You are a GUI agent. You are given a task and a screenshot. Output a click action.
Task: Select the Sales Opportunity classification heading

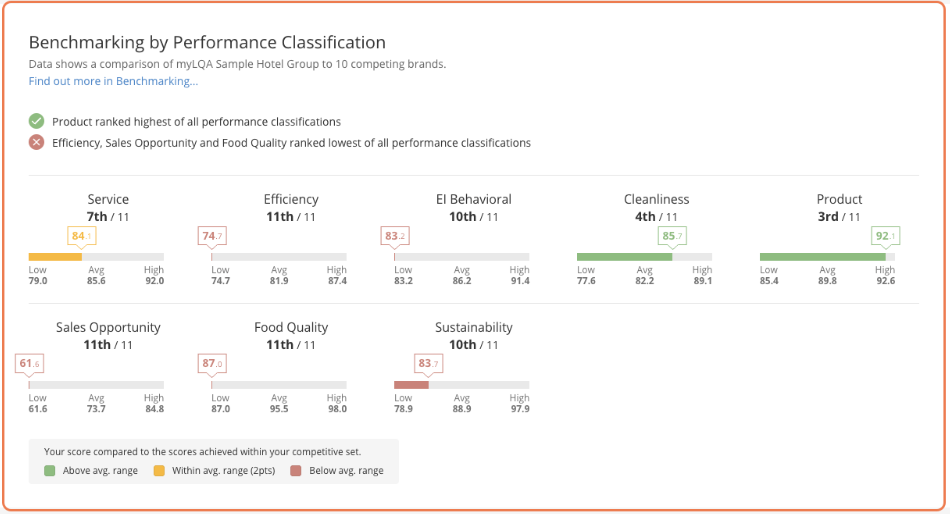[x=108, y=327]
